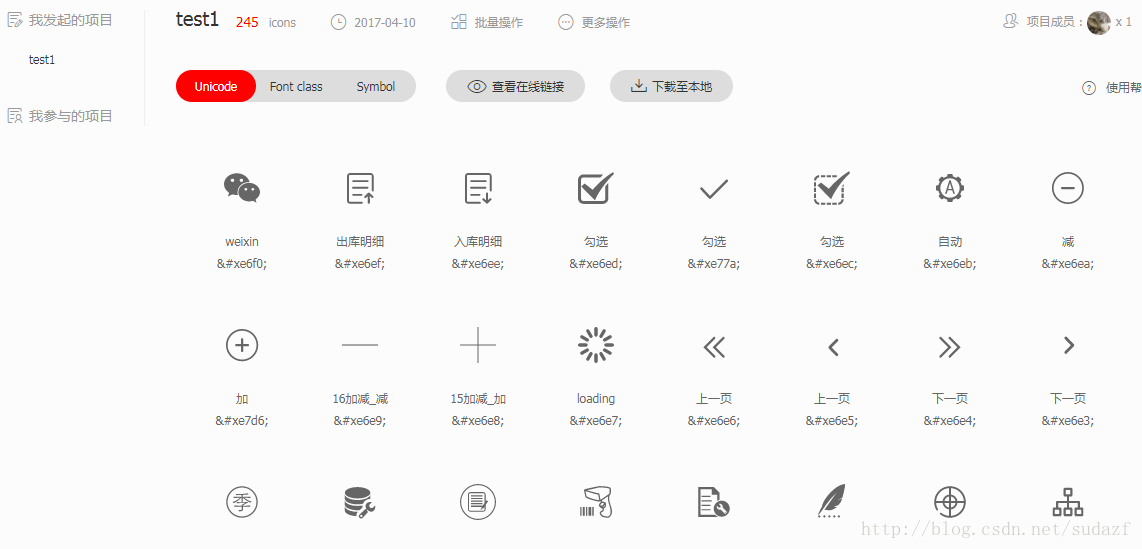This screenshot has height=549, width=1142.
Task: Click the double right arrow 下一页 icon
Action: point(950,348)
